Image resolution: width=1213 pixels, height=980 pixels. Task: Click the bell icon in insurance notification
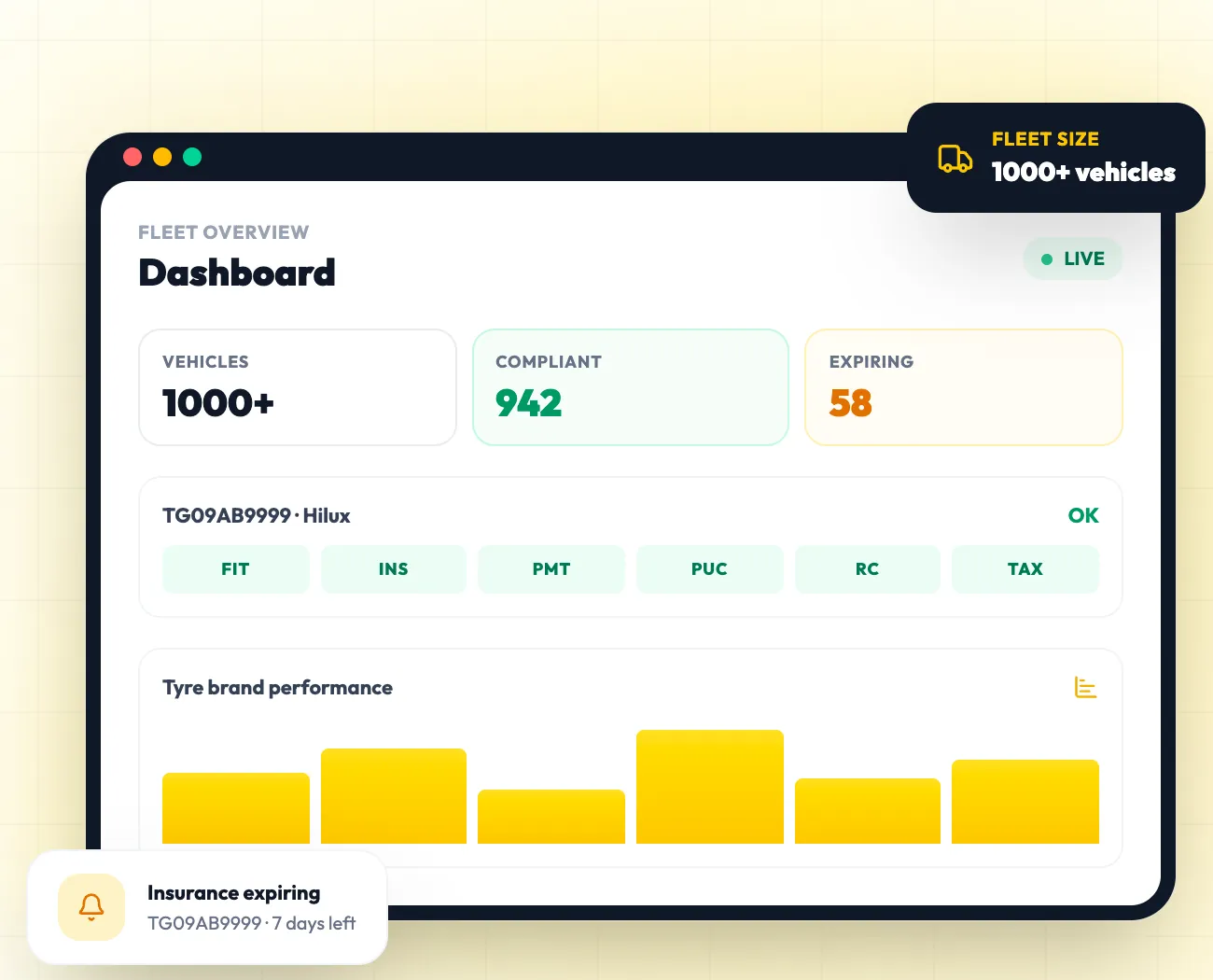(x=91, y=907)
